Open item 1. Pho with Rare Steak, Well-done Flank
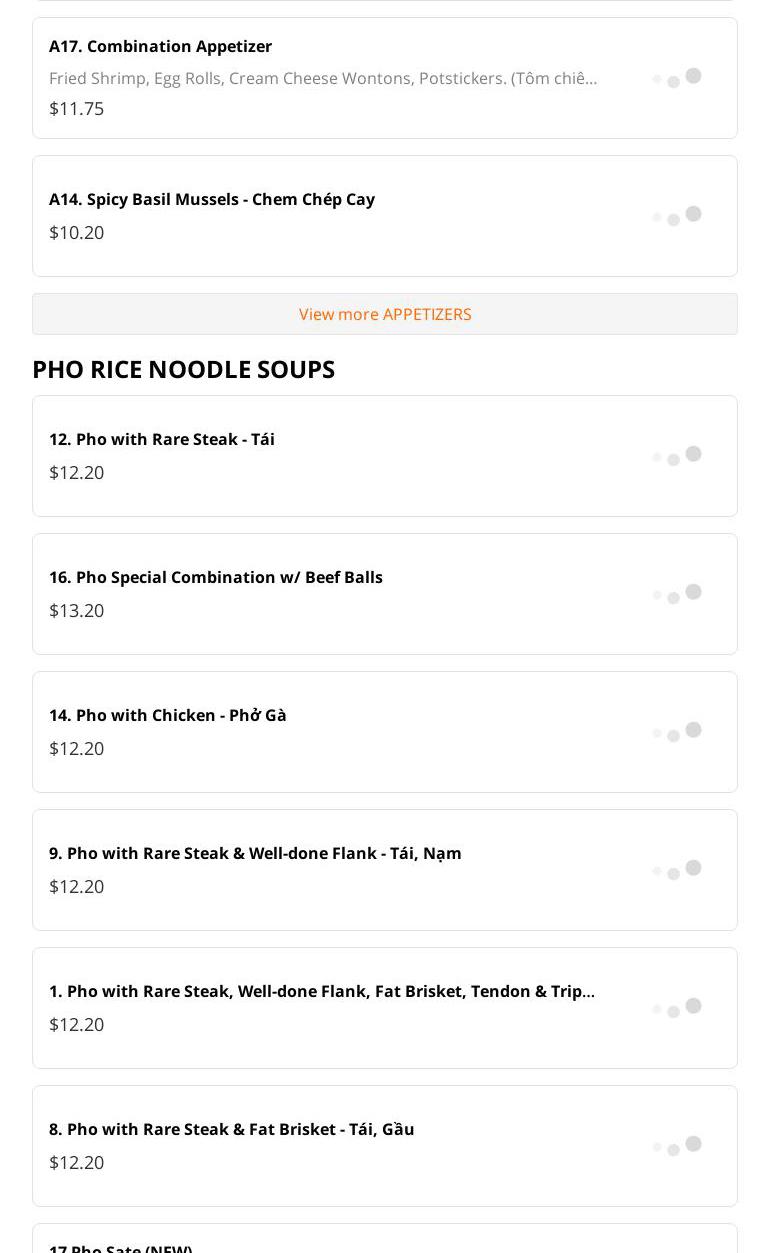Screen dimensions: 770x1253 tap(322, 991)
